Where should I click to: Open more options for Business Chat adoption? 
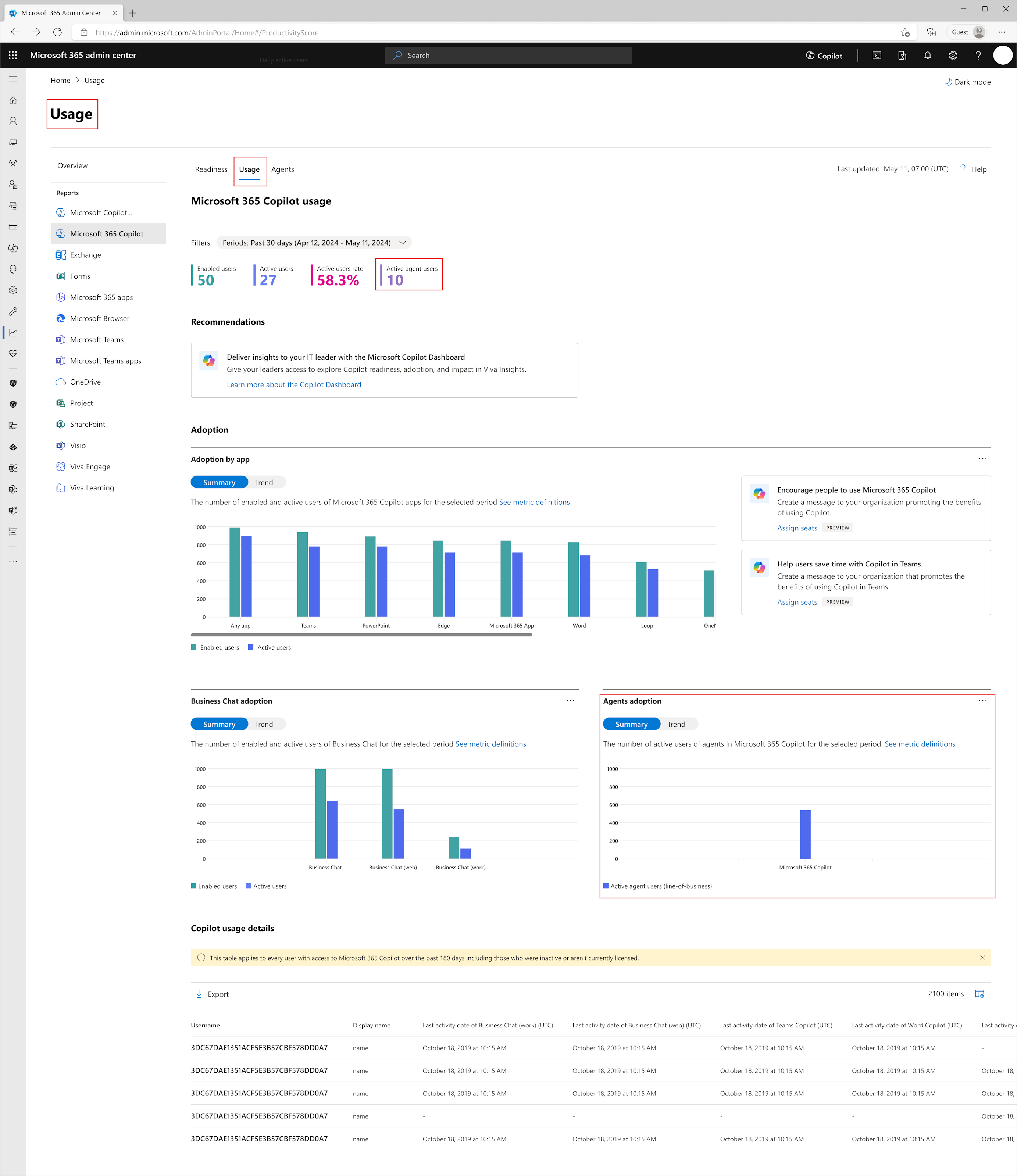[570, 700]
